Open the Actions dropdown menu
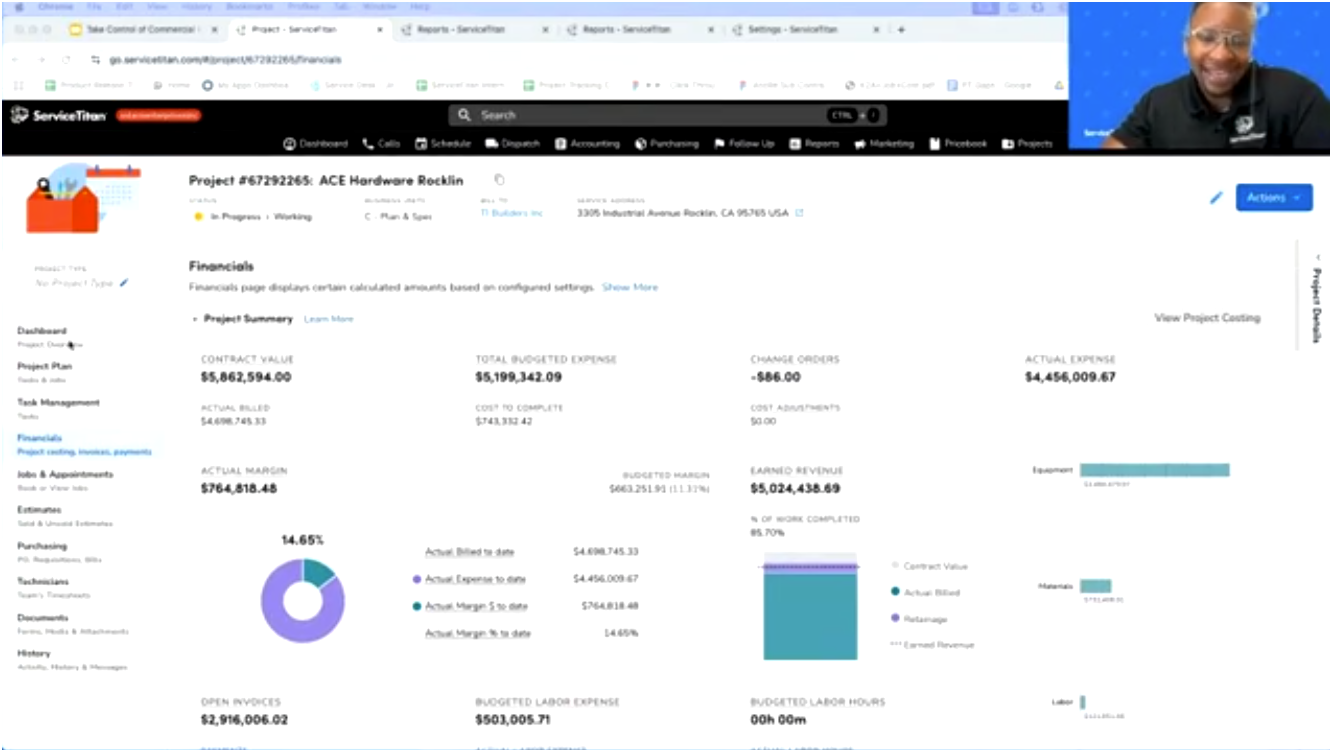Image resolution: width=1332 pixels, height=752 pixels. click(x=1274, y=198)
